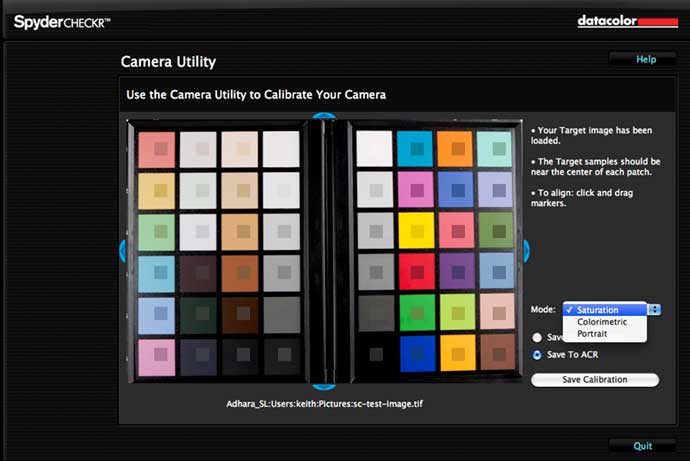Click the deep blue patch in the right panel's bottom row
690x461 pixels.
point(417,353)
